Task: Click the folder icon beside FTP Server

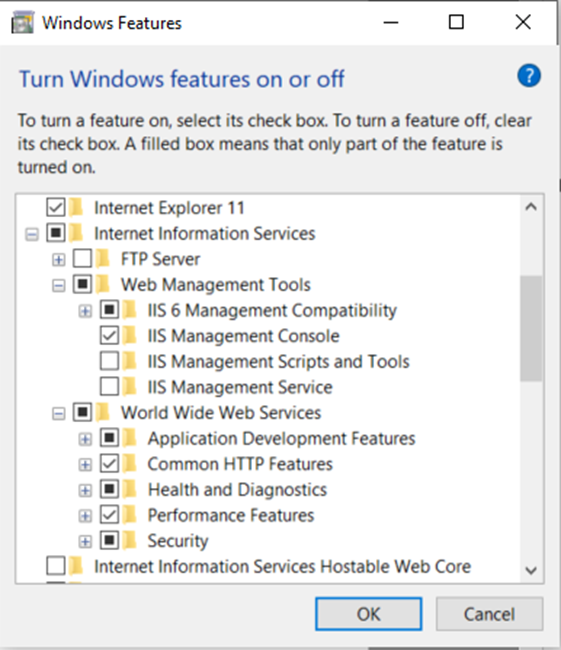Action: click(102, 259)
